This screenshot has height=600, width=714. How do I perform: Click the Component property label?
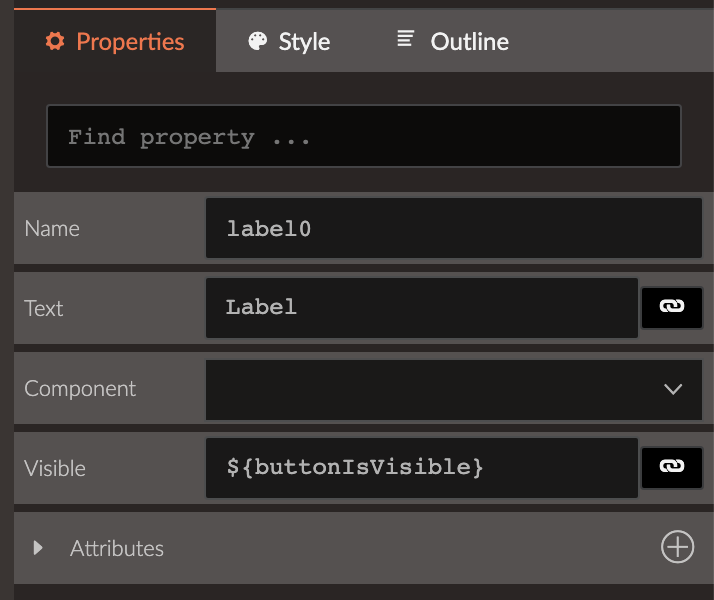coord(80,388)
